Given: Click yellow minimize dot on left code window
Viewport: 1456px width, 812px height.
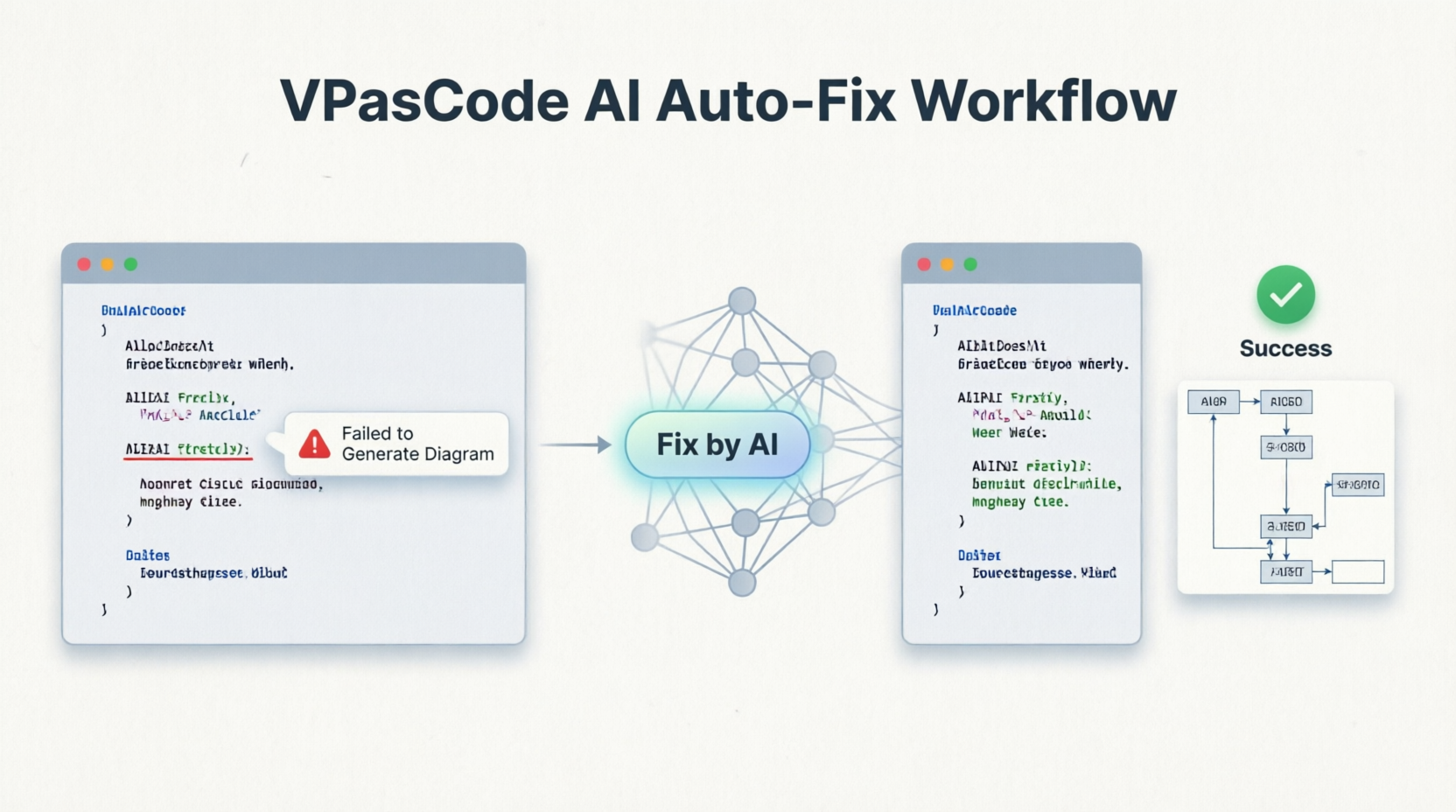Looking at the screenshot, I should coord(107,264).
